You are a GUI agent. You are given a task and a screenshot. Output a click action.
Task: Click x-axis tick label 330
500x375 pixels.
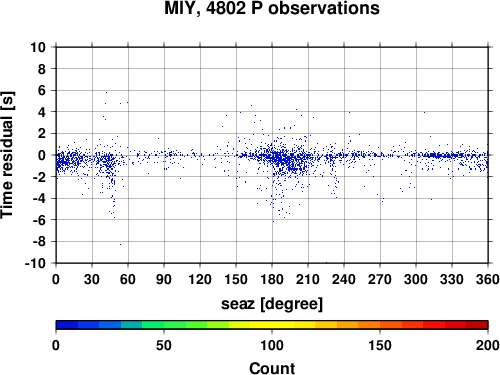click(452, 279)
